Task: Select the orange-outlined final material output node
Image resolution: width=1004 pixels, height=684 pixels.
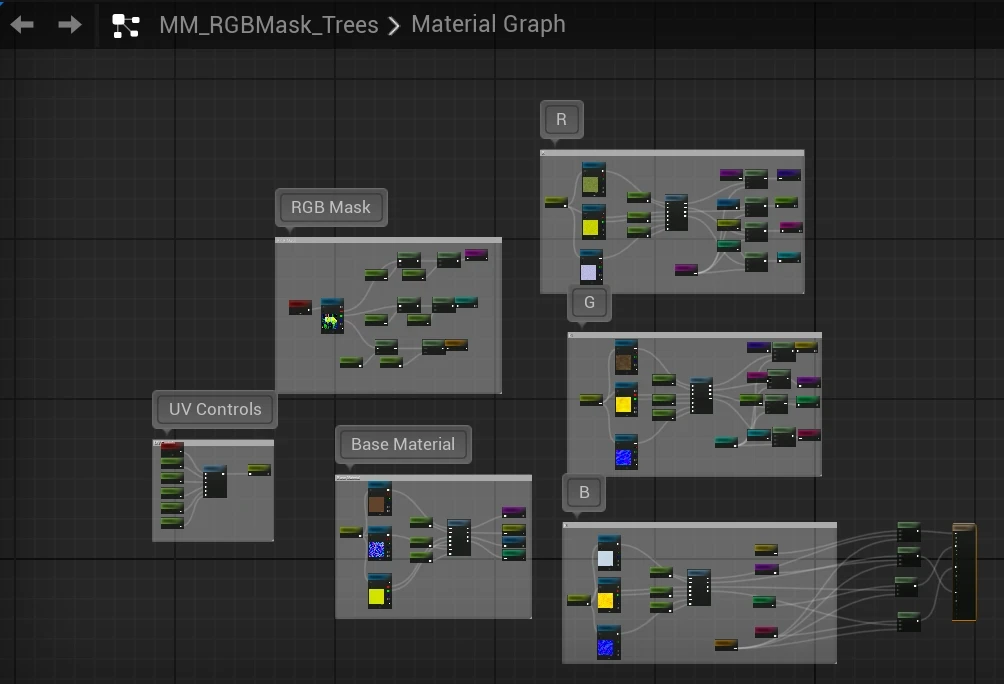Action: tap(964, 574)
